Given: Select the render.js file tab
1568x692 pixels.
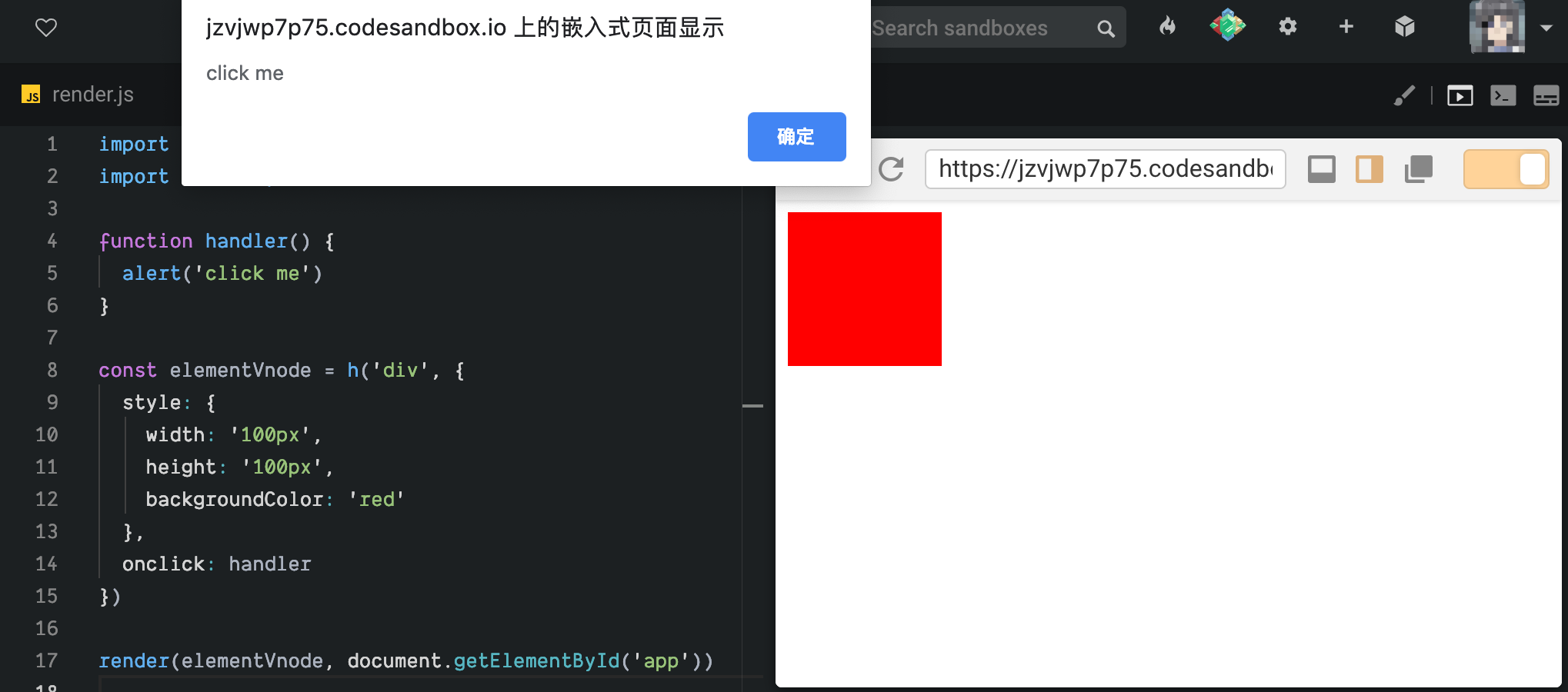Looking at the screenshot, I should [x=78, y=95].
